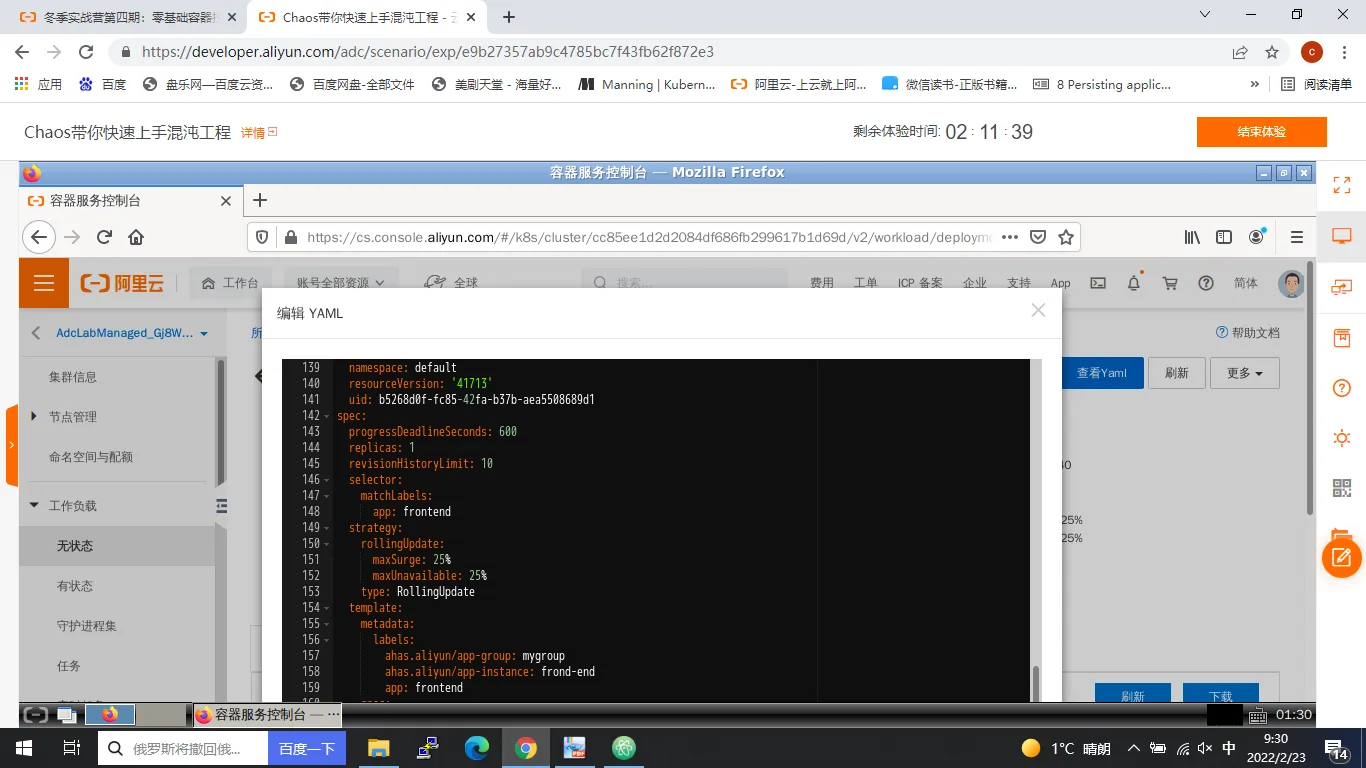The width and height of the screenshot is (1366, 768).
Task: Open help question mark in Aliyun header
Action: (1206, 283)
